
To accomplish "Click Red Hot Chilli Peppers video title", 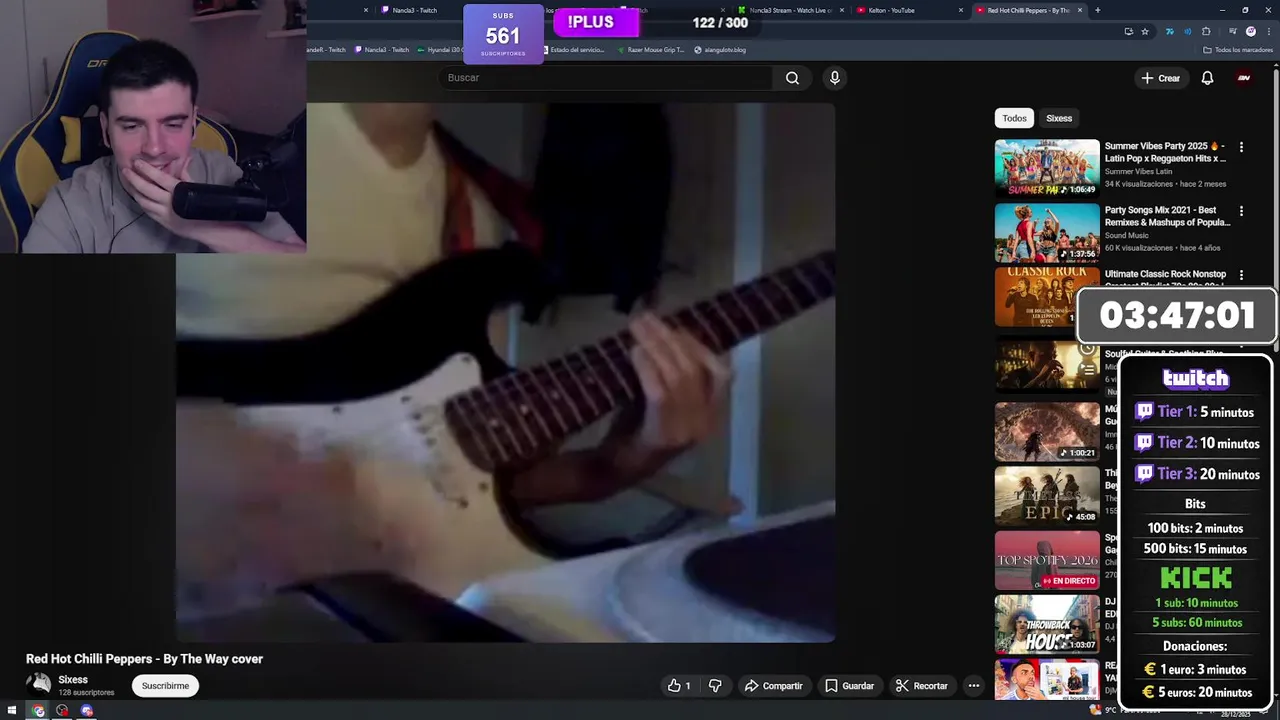I will (x=144, y=659).
